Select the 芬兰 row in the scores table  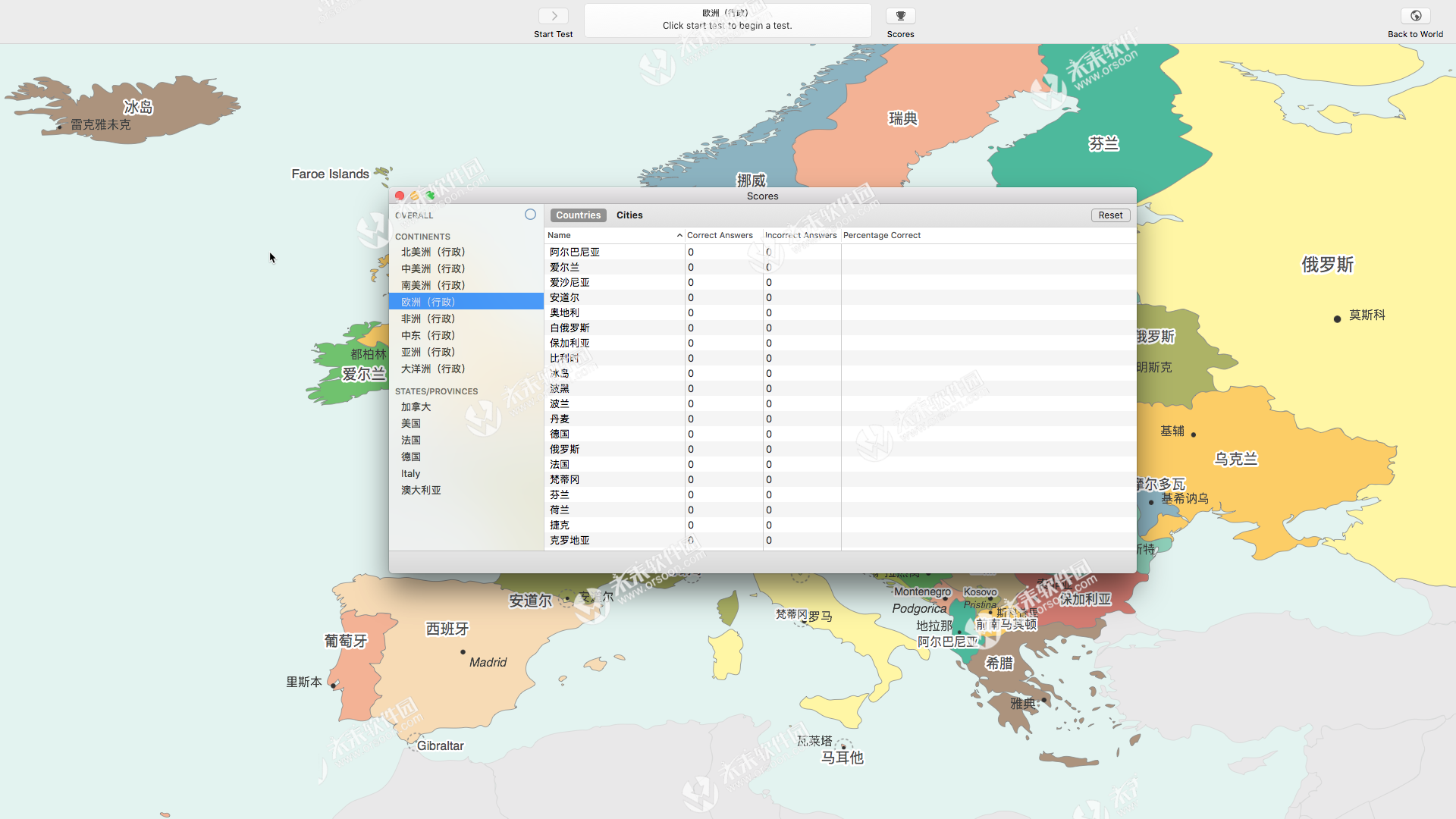(x=840, y=494)
